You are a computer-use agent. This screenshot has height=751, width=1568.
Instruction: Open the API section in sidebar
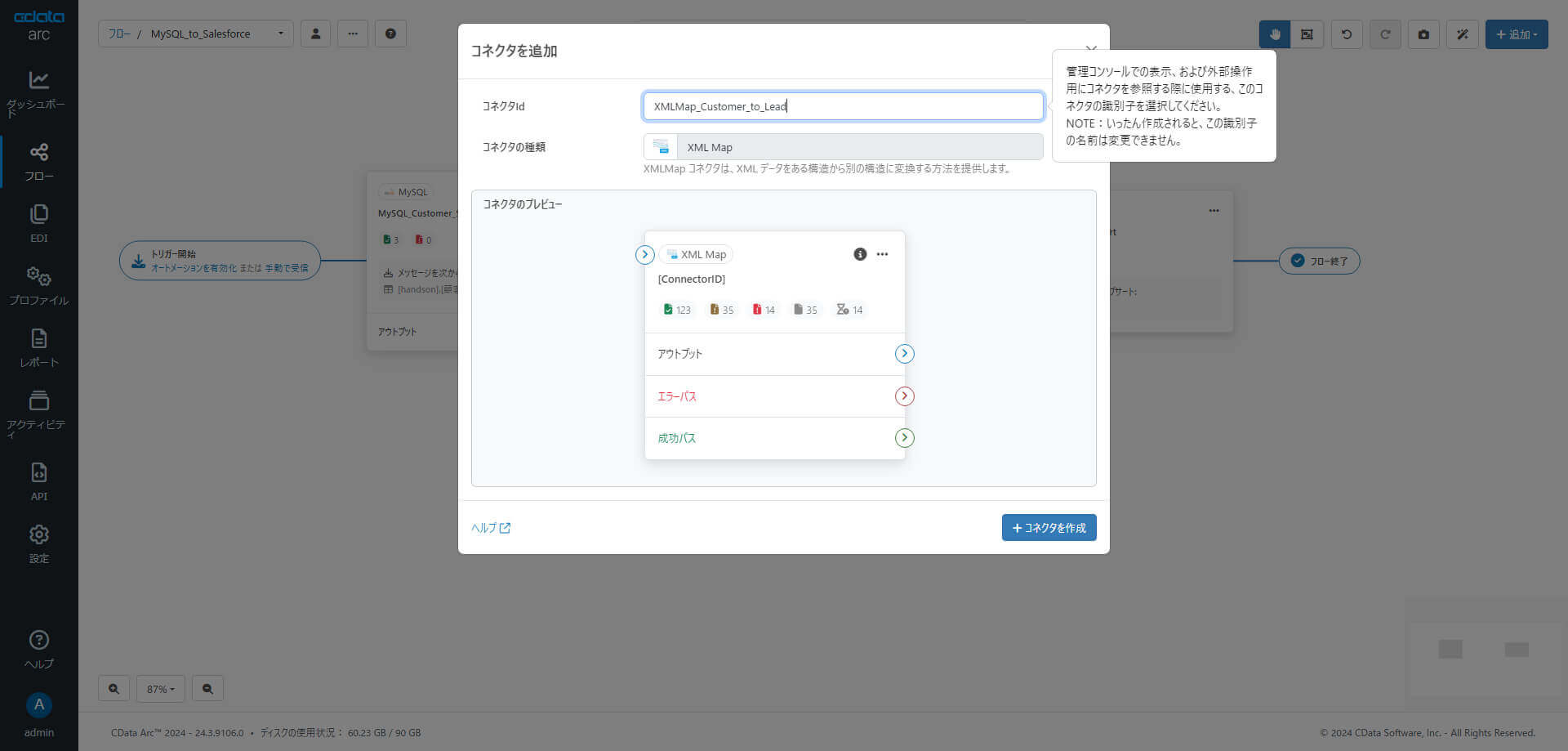tap(38, 482)
